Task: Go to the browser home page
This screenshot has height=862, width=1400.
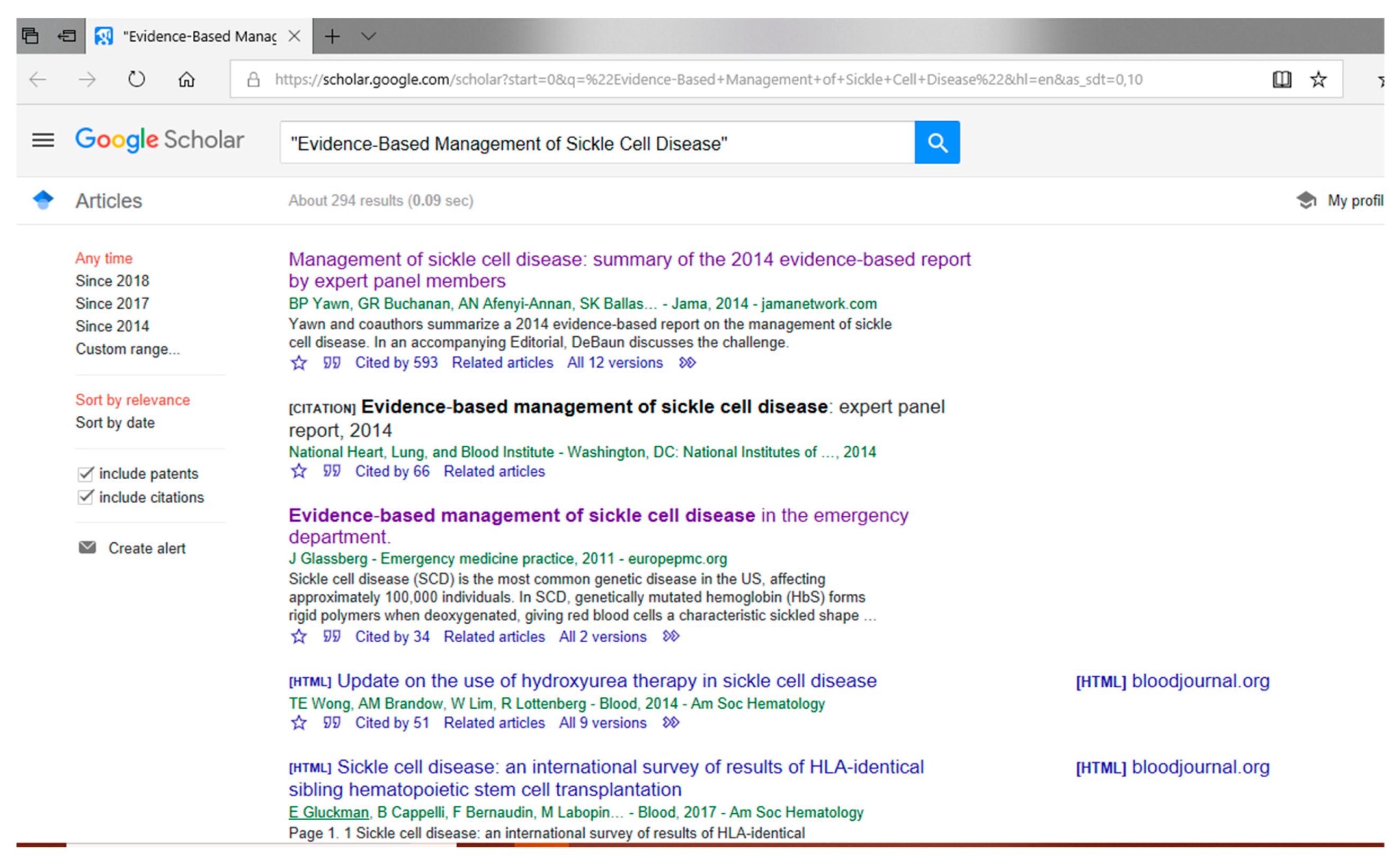Action: click(185, 79)
